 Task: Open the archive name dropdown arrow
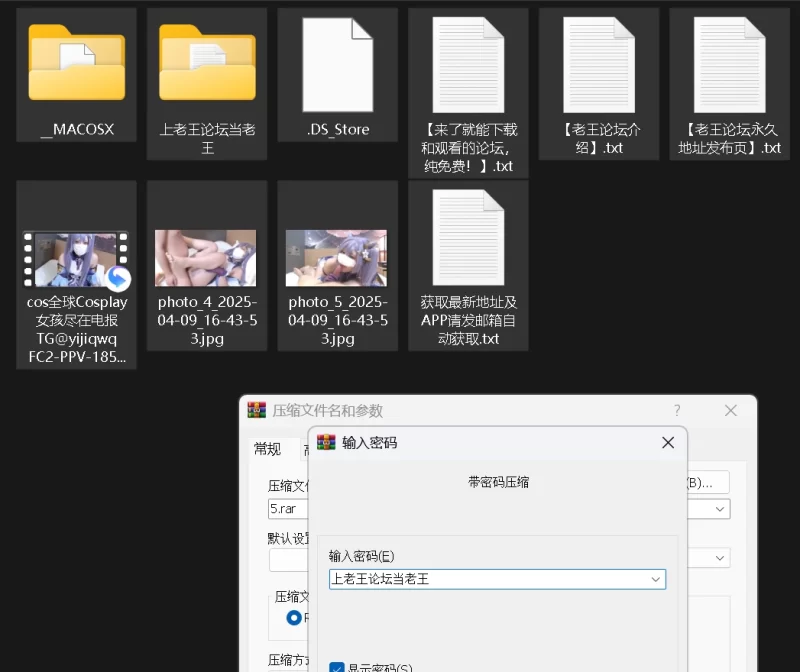(x=720, y=509)
